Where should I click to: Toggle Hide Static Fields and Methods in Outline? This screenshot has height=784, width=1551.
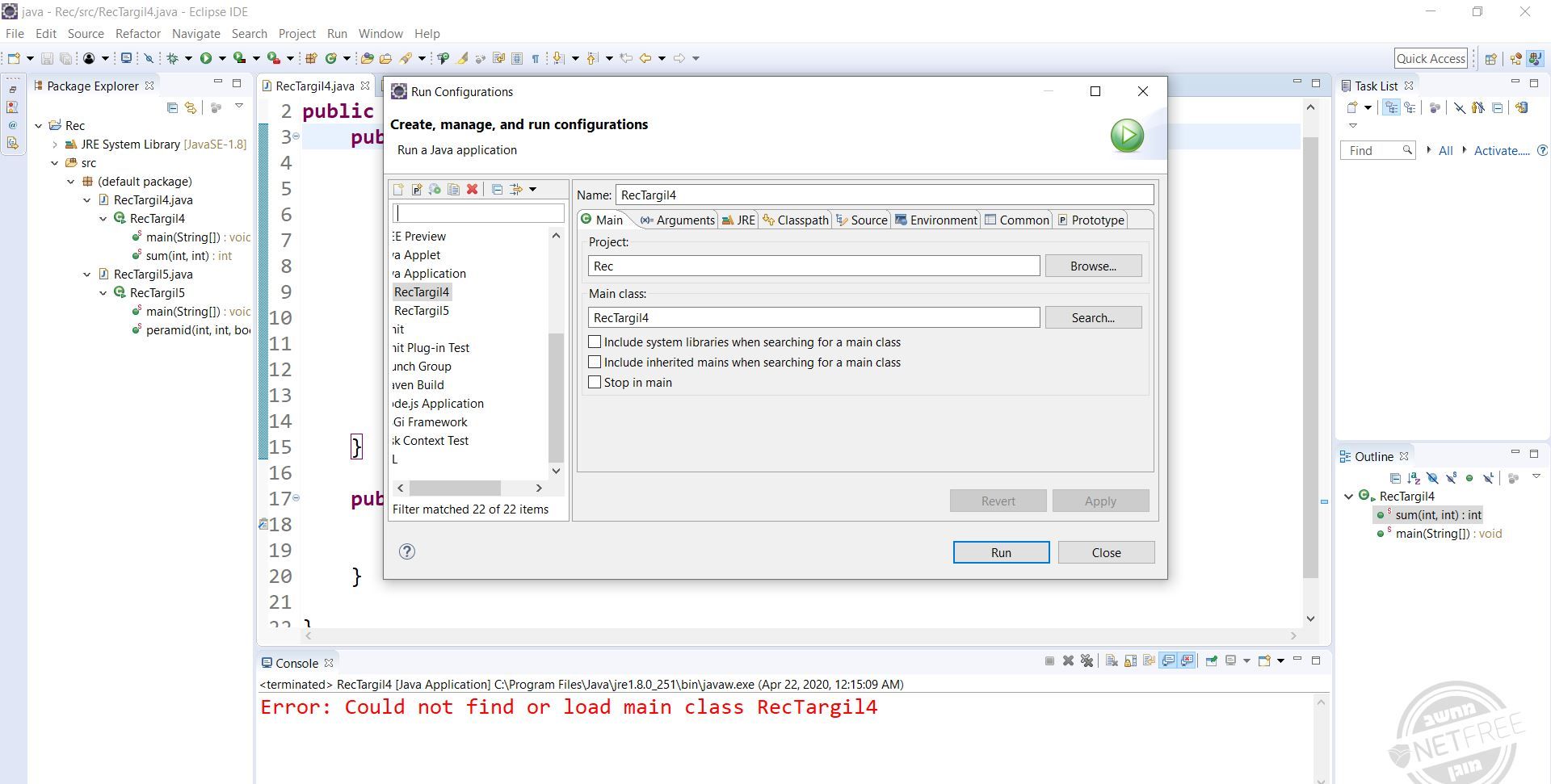1451,478
